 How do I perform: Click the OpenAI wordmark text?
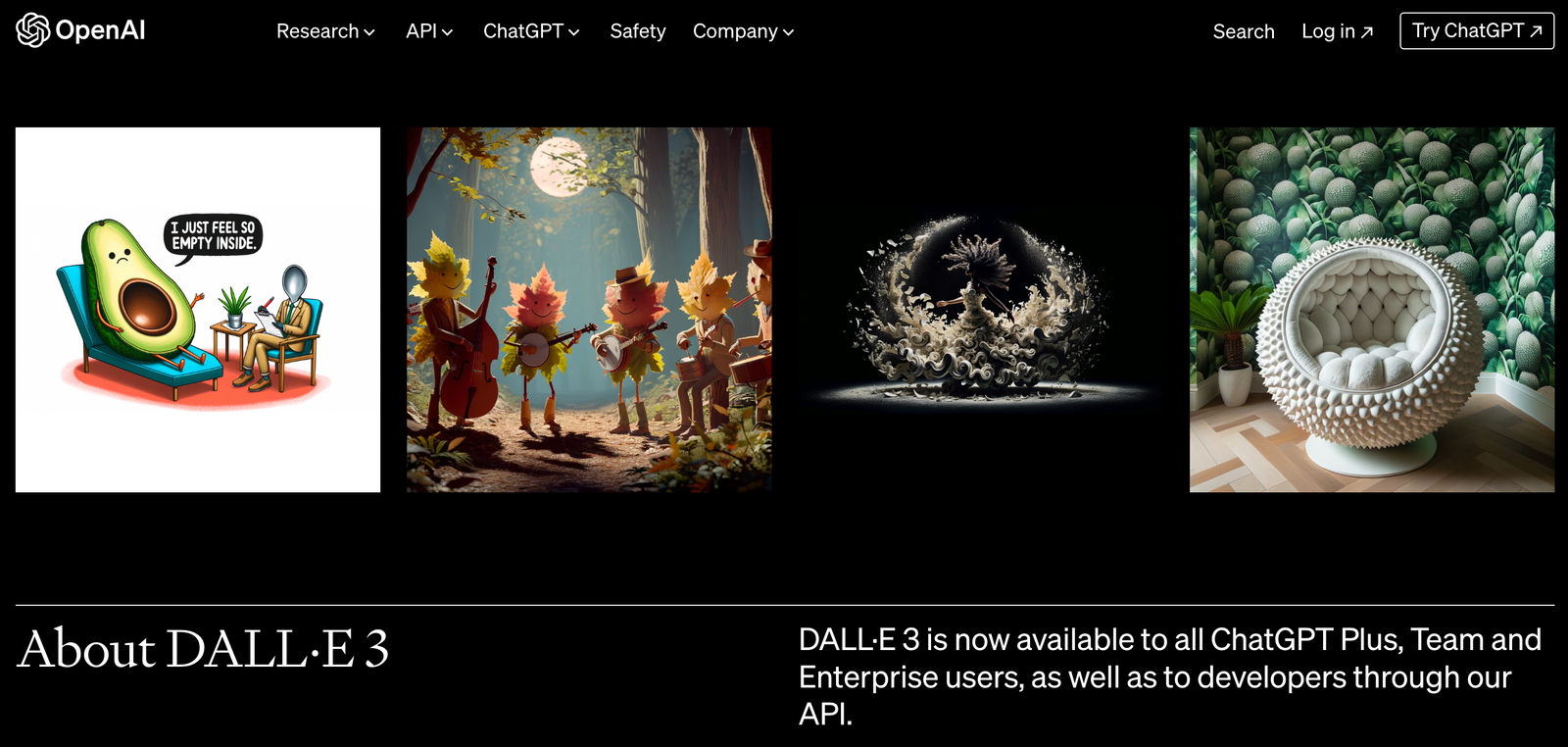100,30
